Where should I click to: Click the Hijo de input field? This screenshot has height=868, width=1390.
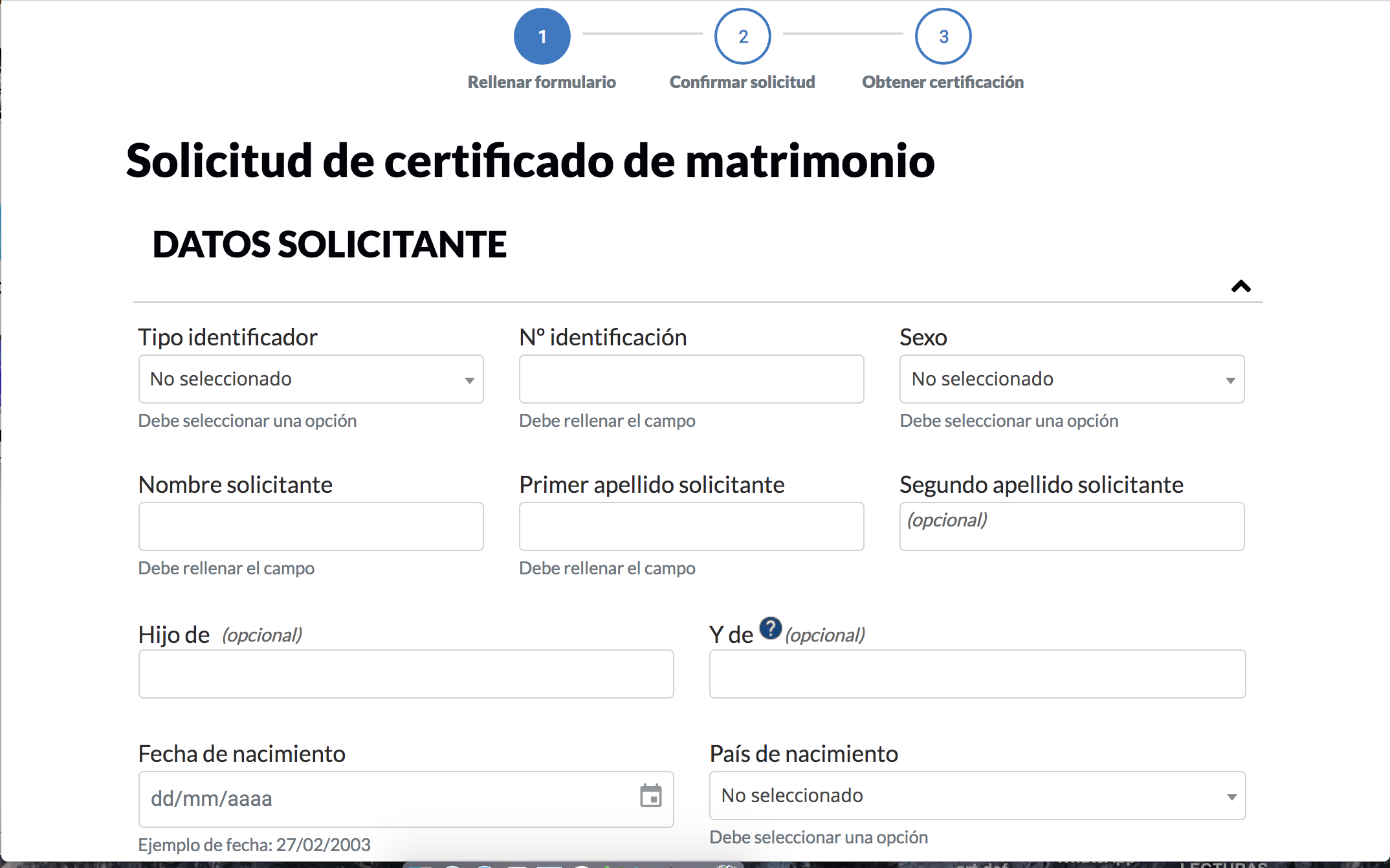[406, 674]
